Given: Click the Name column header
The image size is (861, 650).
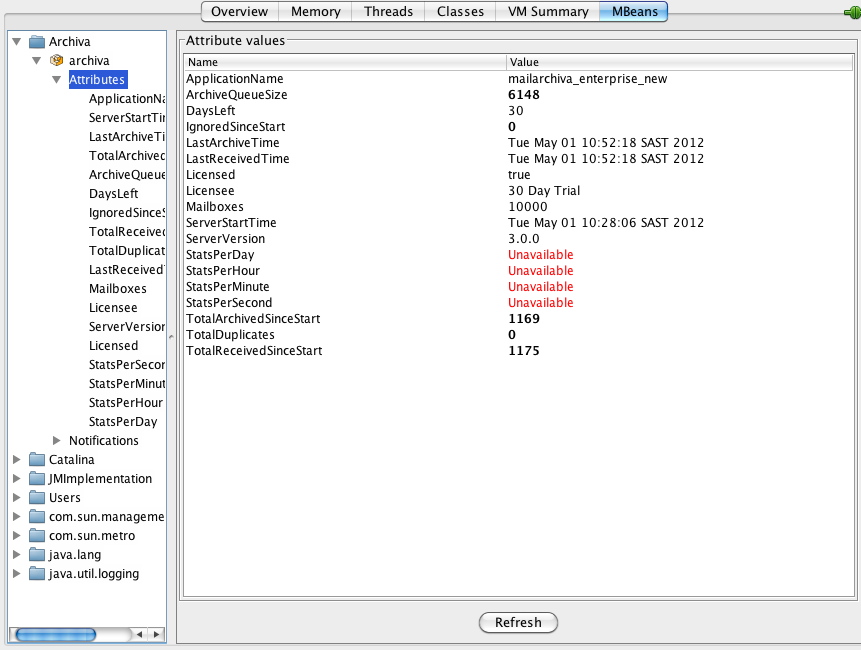Looking at the screenshot, I should click(x=345, y=62).
